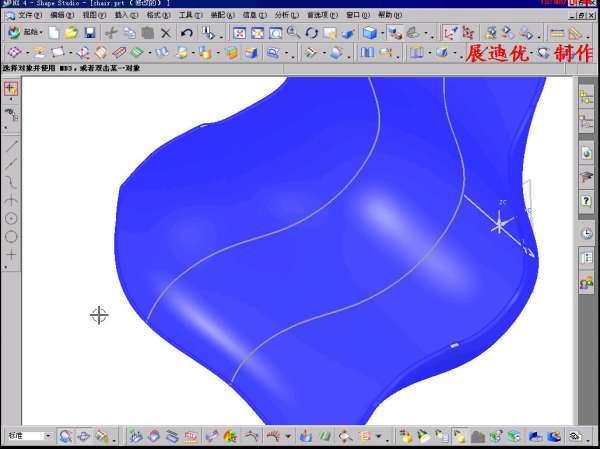
Task: Open the question mark Help tab in resource bar
Action: tap(586, 201)
